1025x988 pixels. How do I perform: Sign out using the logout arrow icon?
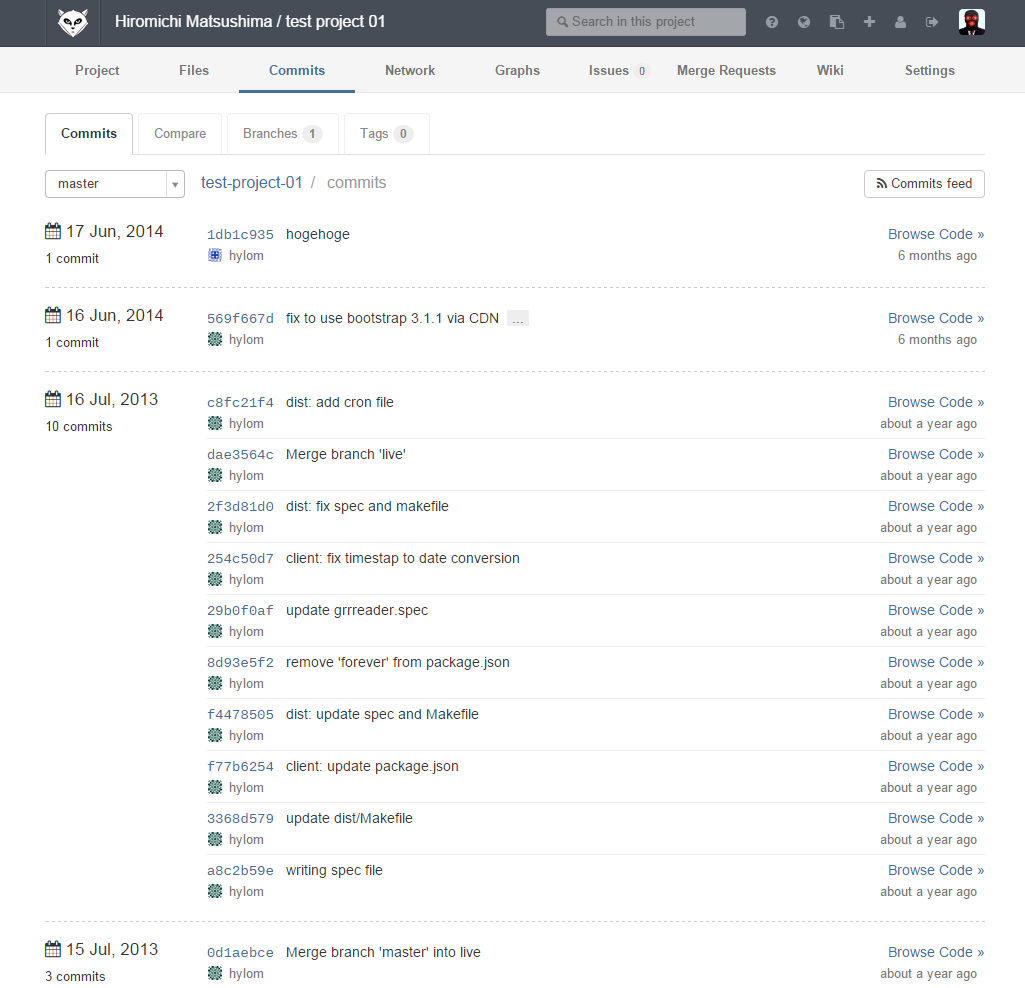click(932, 22)
